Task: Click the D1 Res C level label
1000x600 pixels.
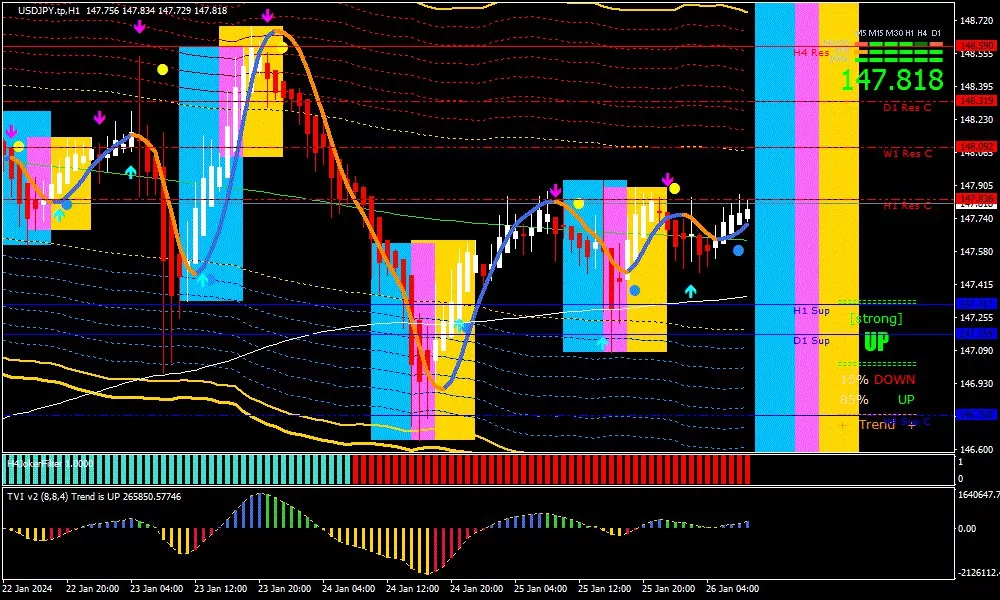Action: pos(907,107)
